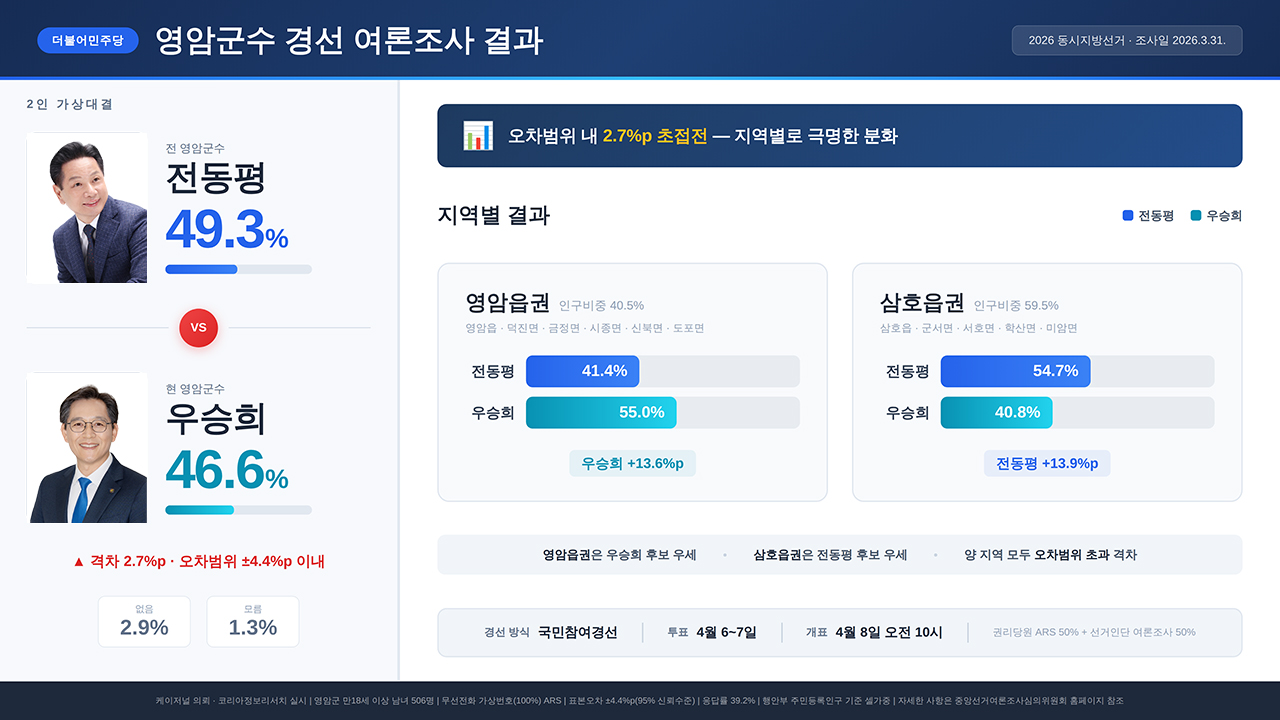Viewport: 1280px width, 720px height.
Task: Click the bar chart icon in the headline banner
Action: (478, 136)
